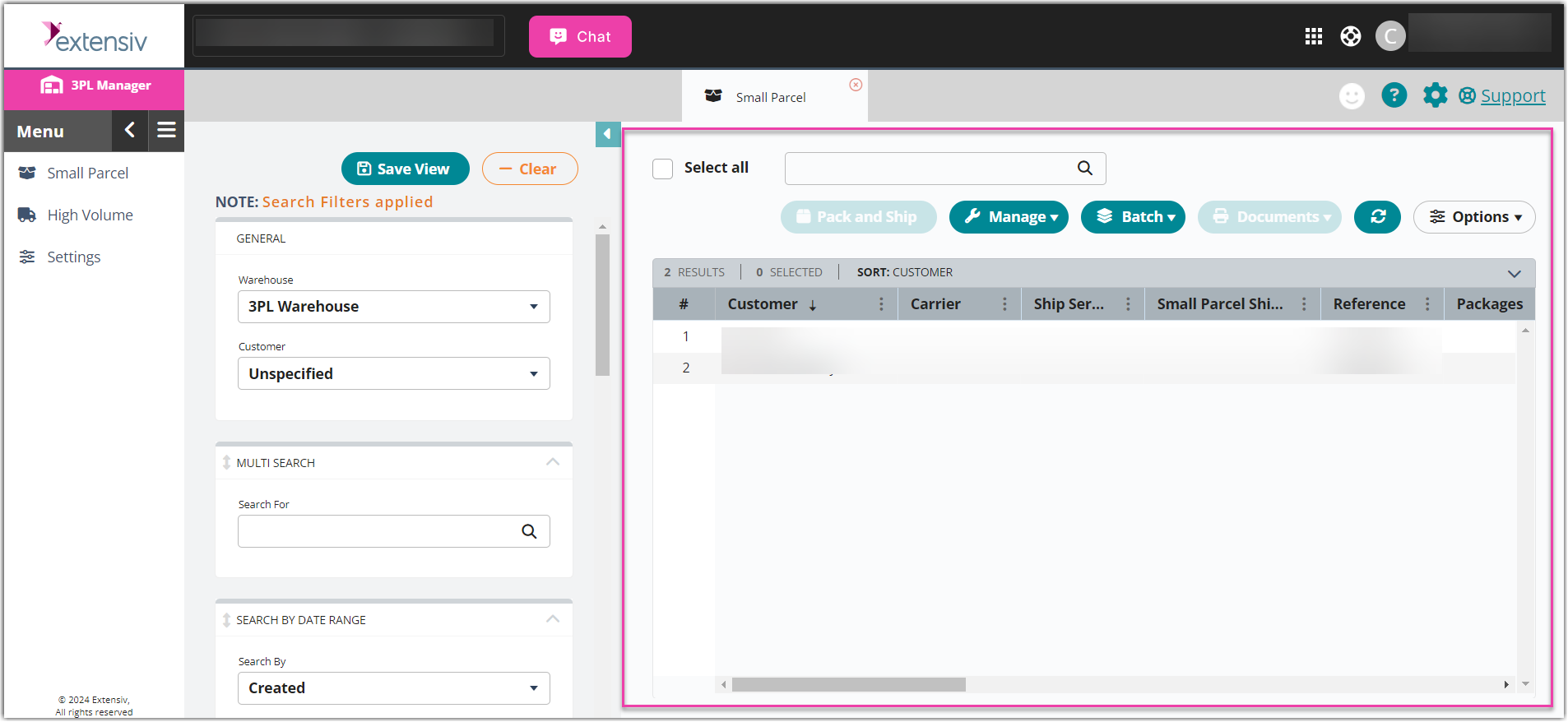The image size is (1568, 722).
Task: Click the Multi Search magnifier icon
Action: (x=529, y=531)
